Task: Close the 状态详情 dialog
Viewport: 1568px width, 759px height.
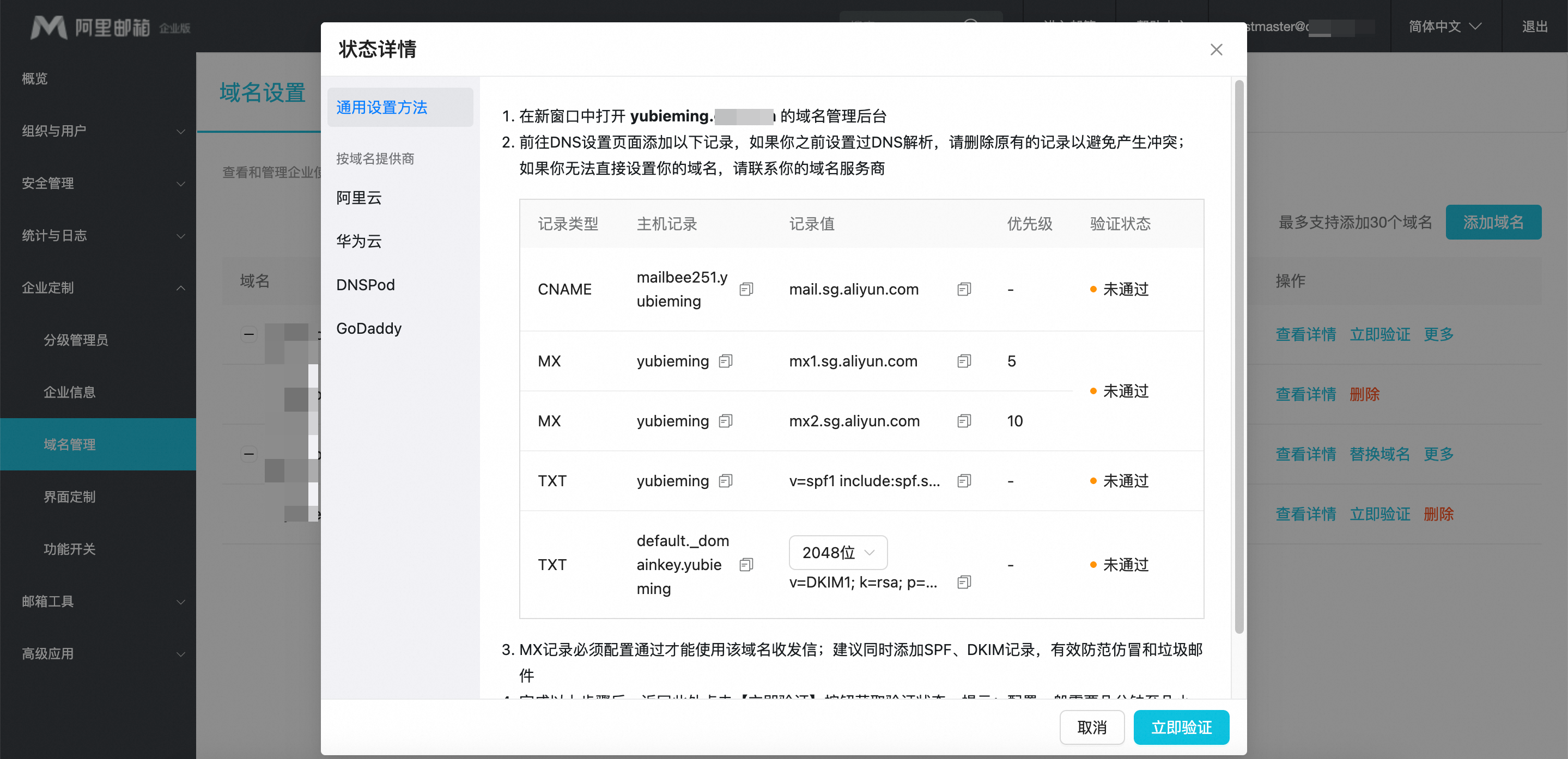Action: 1215,50
